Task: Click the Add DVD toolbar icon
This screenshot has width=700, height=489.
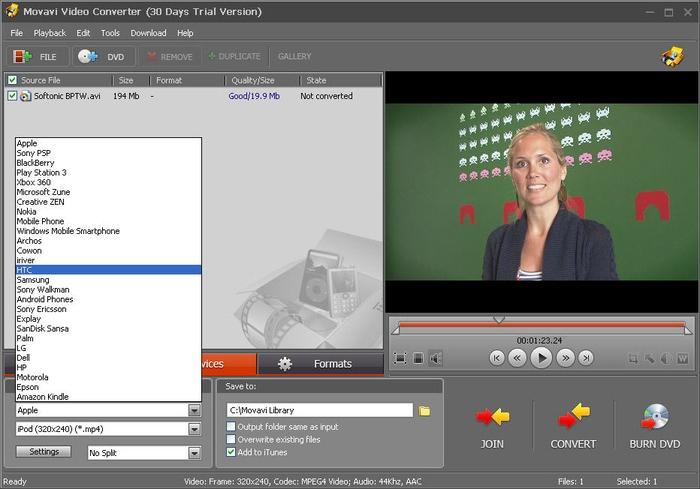Action: 87,57
